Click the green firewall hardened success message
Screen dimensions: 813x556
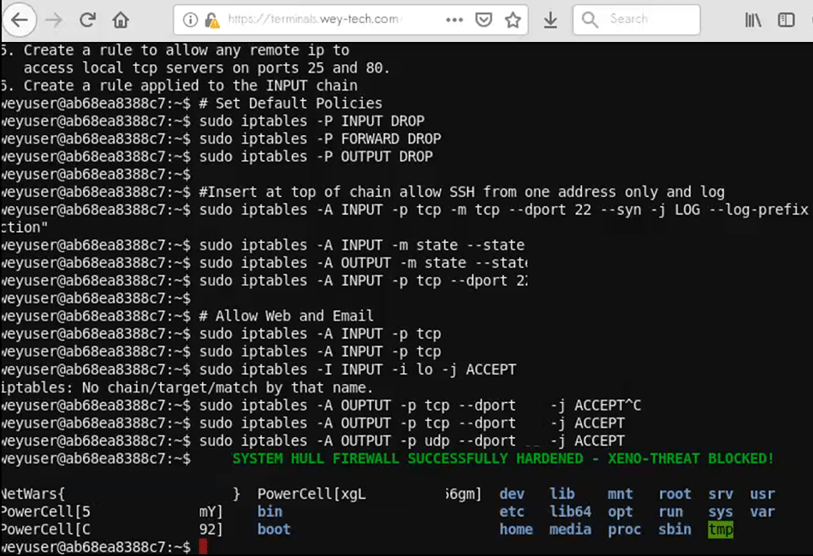click(x=503, y=458)
